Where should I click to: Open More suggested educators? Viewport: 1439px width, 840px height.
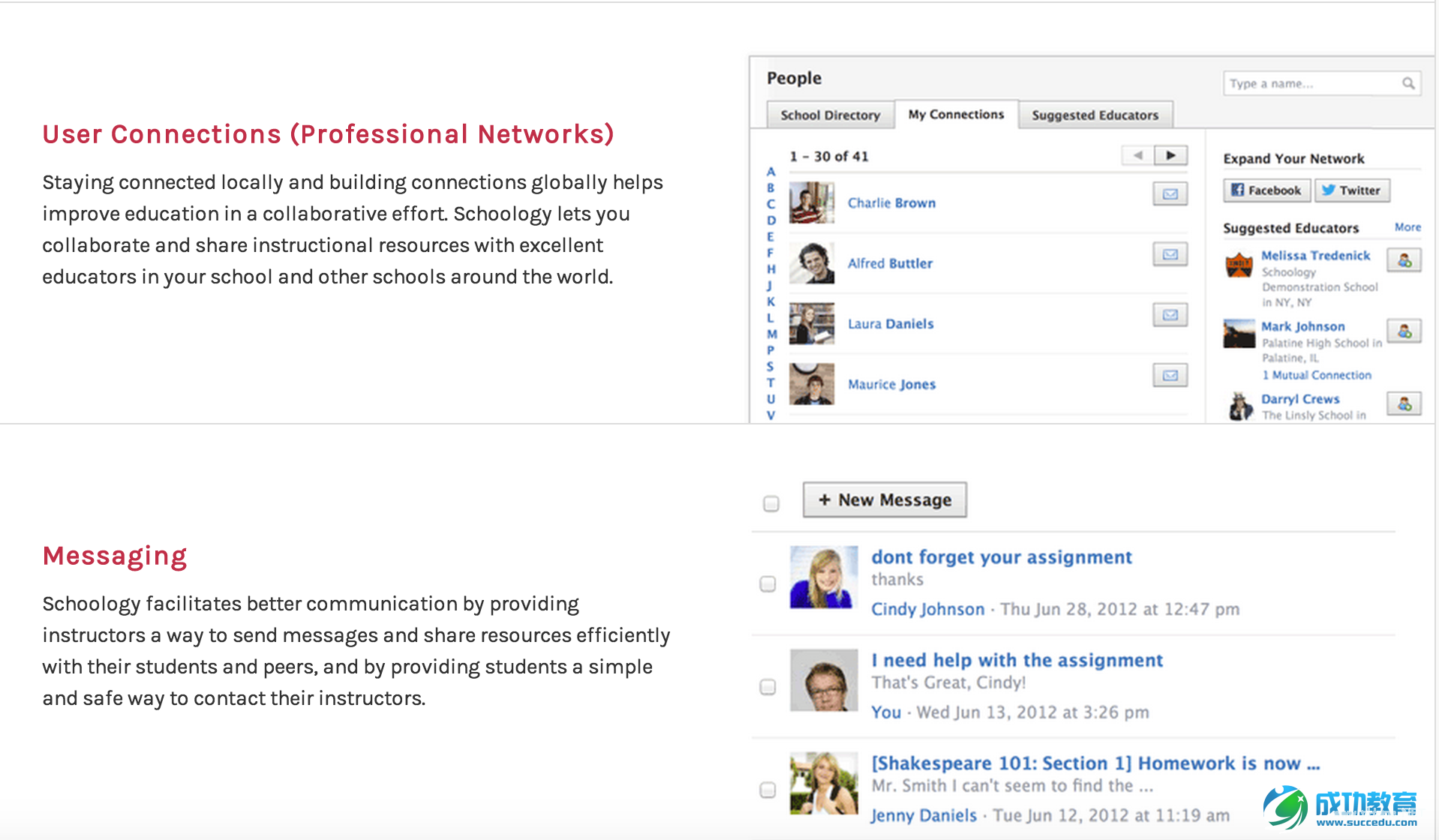(x=1407, y=227)
